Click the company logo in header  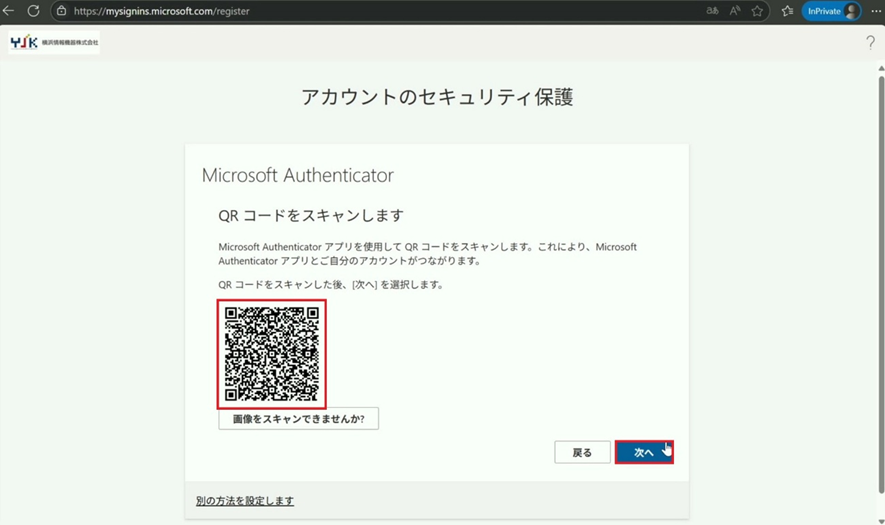54,43
